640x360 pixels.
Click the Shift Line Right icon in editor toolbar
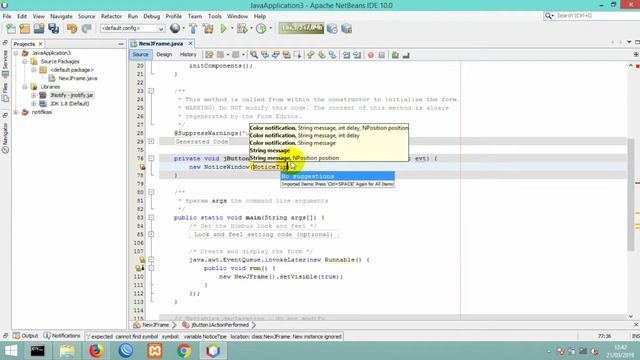(357, 55)
